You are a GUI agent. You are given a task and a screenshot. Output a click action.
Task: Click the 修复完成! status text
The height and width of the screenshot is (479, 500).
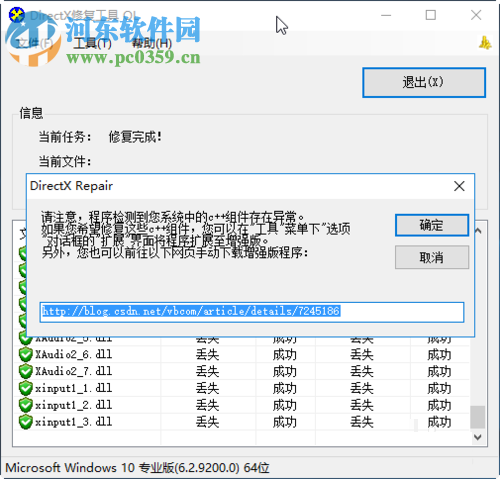coord(135,137)
